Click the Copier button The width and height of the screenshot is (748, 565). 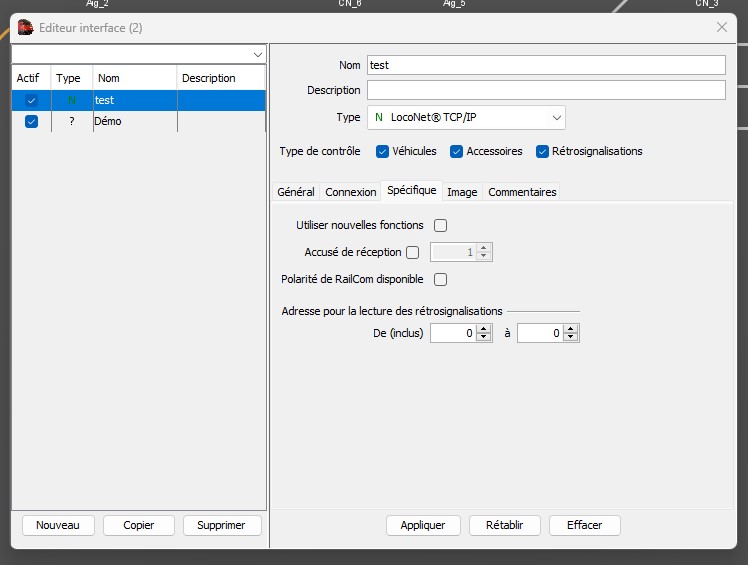(x=139, y=525)
